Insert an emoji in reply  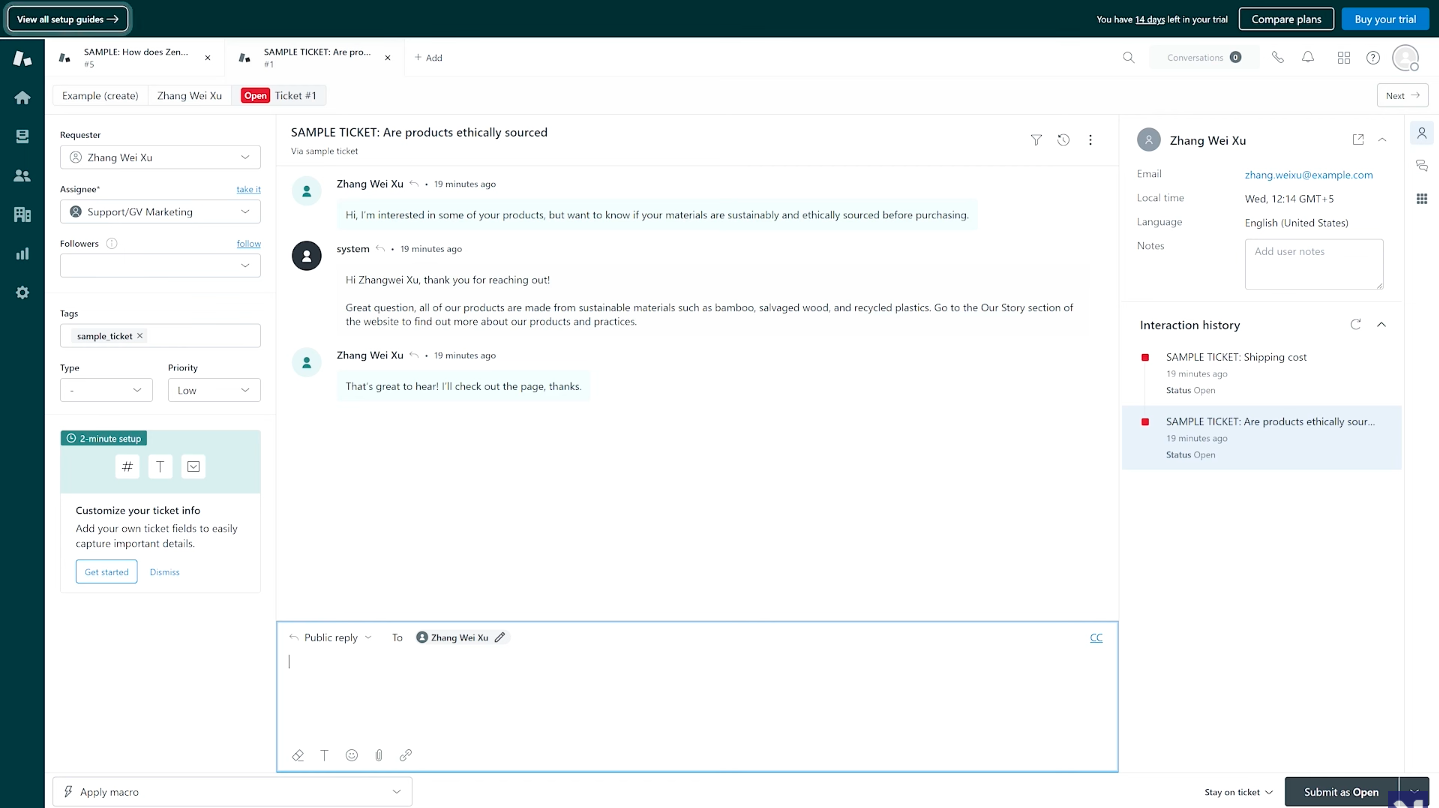tap(352, 756)
